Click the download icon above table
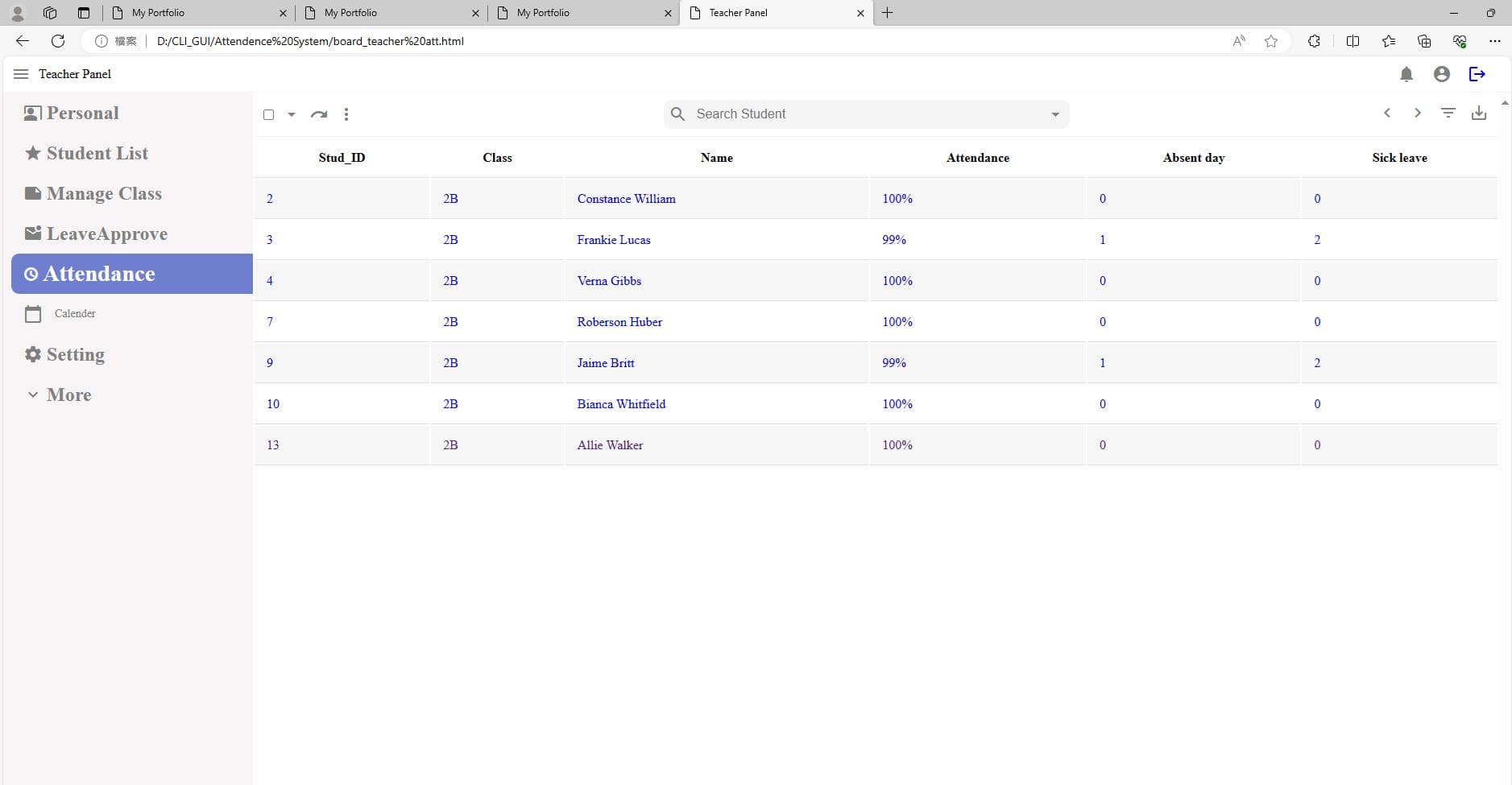 click(1478, 114)
